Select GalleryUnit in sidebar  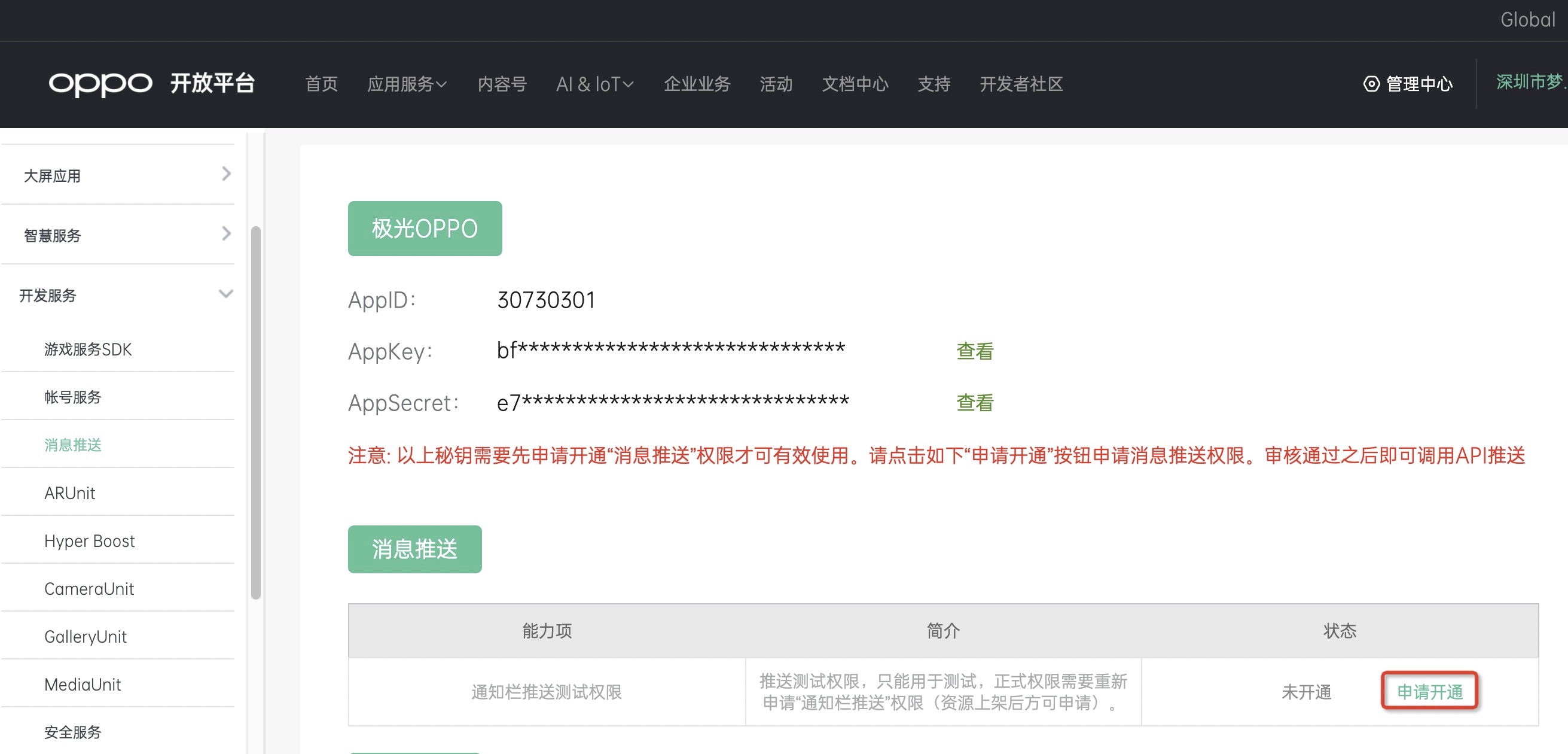pos(85,637)
